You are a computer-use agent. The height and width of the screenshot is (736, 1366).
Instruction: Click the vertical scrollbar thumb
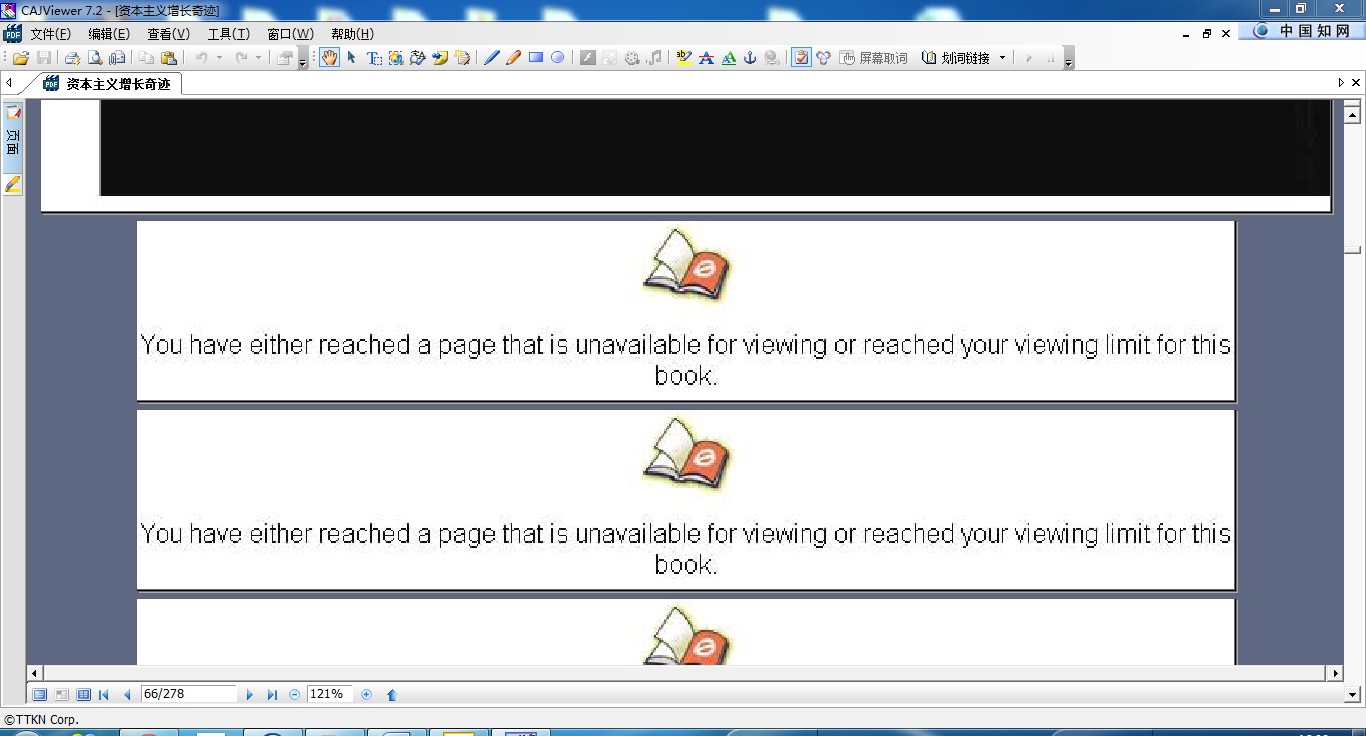pyautogui.click(x=1353, y=249)
